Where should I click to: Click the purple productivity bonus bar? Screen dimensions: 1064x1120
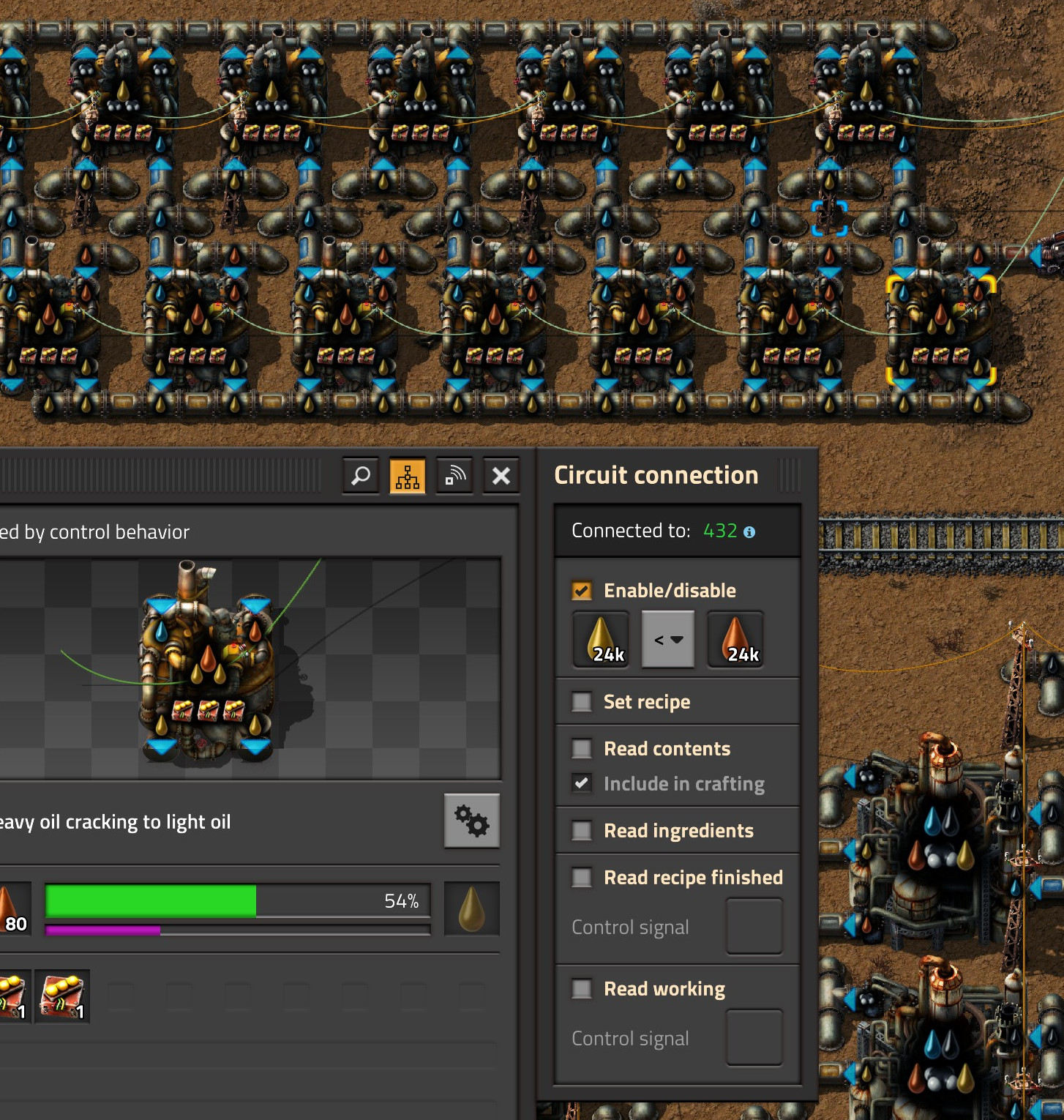pyautogui.click(x=238, y=930)
